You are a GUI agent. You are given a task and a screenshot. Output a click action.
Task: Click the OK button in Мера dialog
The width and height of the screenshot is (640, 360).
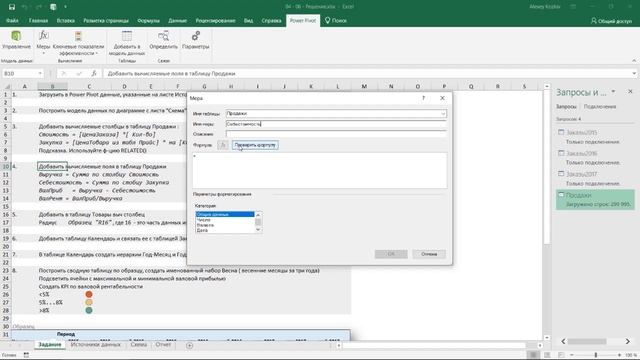(391, 254)
